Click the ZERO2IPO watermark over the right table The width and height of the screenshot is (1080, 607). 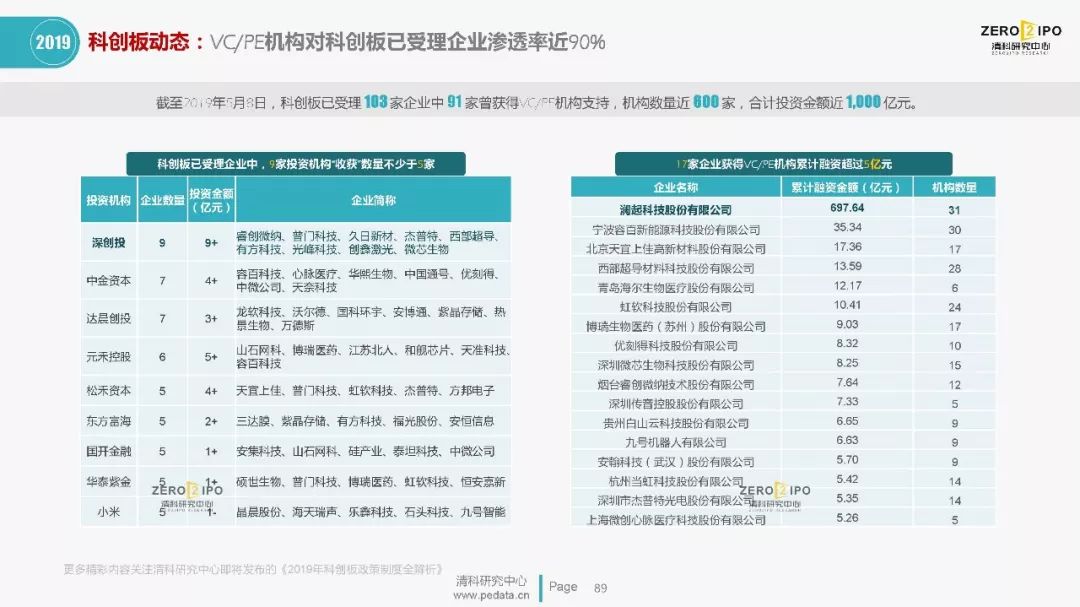pos(775,497)
